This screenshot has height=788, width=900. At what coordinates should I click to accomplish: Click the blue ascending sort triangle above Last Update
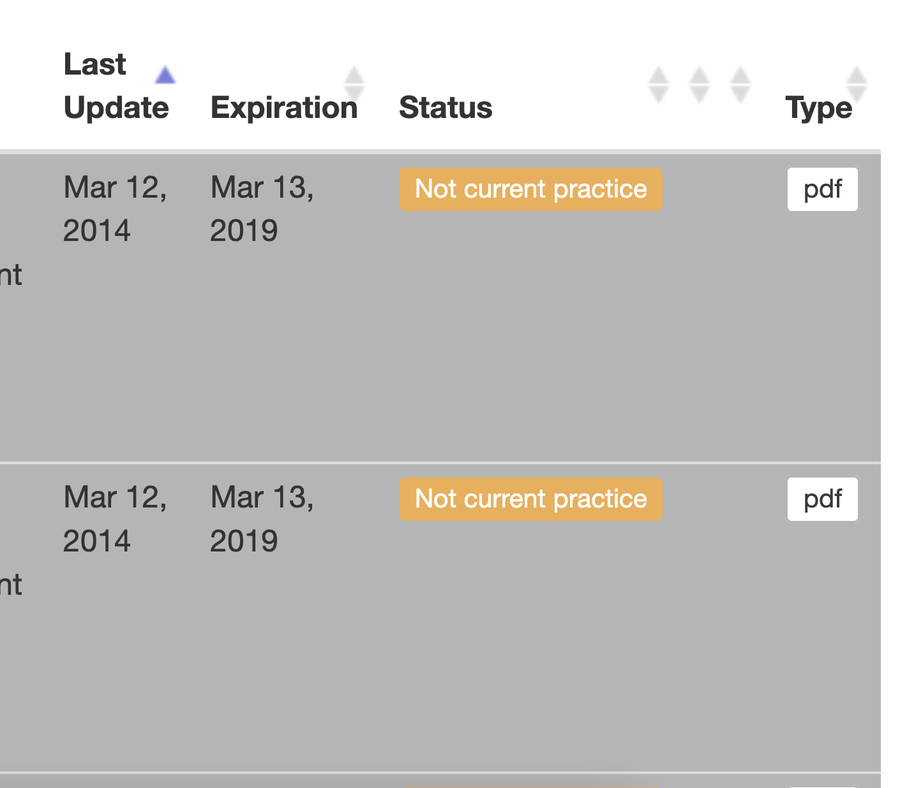(164, 74)
